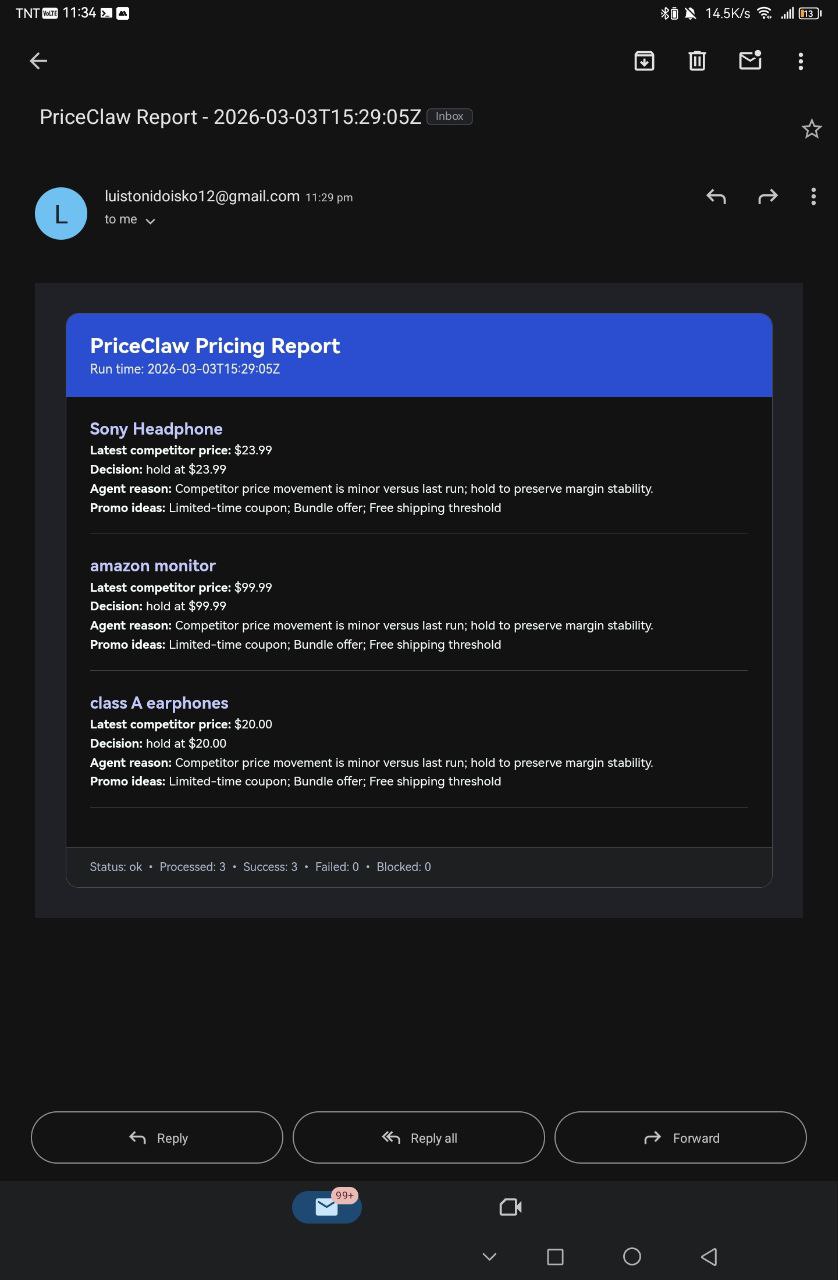Reply via the reply arrow beside the sender
The image size is (838, 1280).
tap(716, 196)
